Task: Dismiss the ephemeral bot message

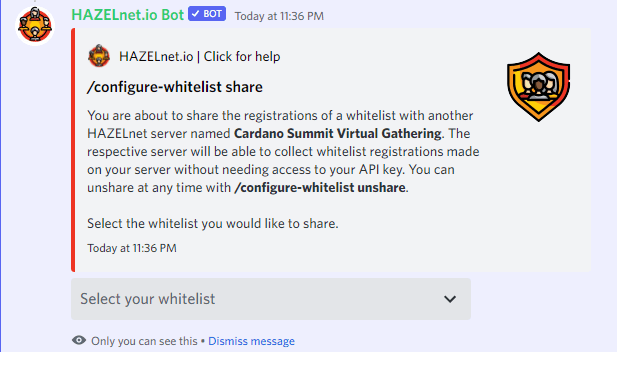Action: click(x=251, y=341)
